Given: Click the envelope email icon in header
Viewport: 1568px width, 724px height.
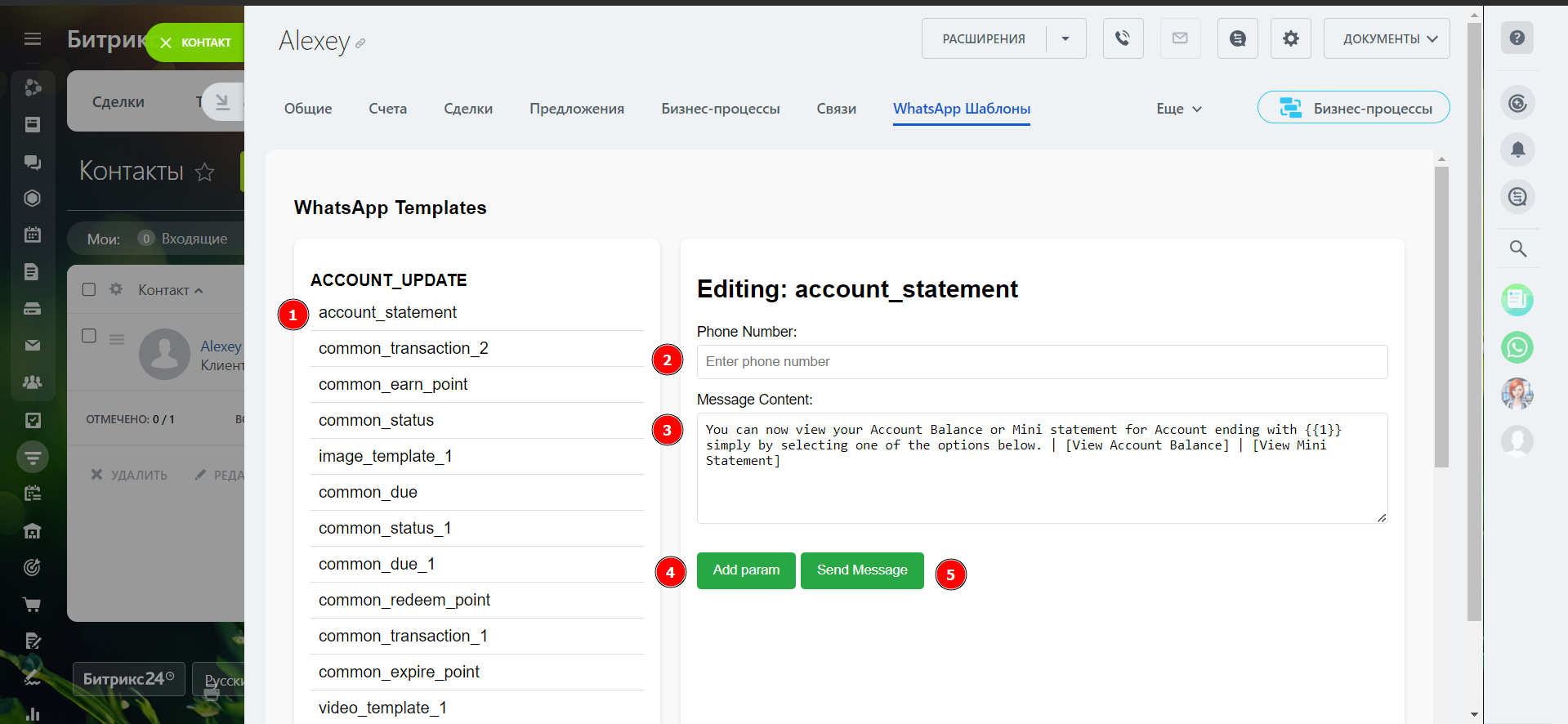Looking at the screenshot, I should (x=1180, y=38).
